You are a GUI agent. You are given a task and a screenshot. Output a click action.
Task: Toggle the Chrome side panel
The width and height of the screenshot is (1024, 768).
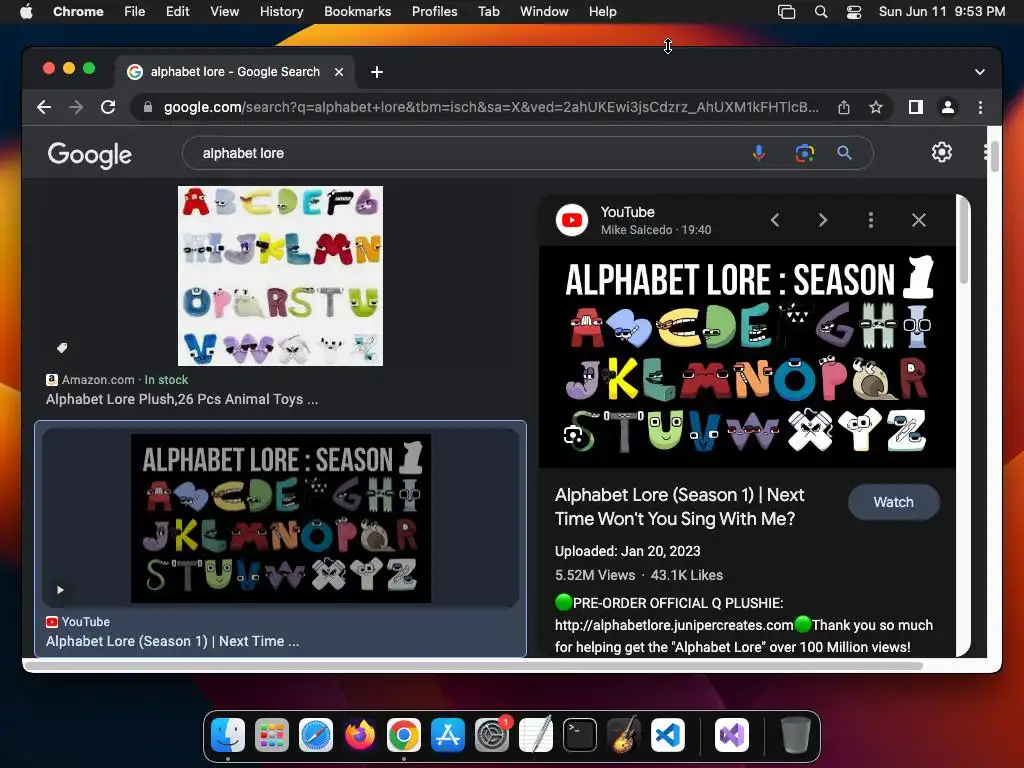pyautogui.click(x=916, y=107)
